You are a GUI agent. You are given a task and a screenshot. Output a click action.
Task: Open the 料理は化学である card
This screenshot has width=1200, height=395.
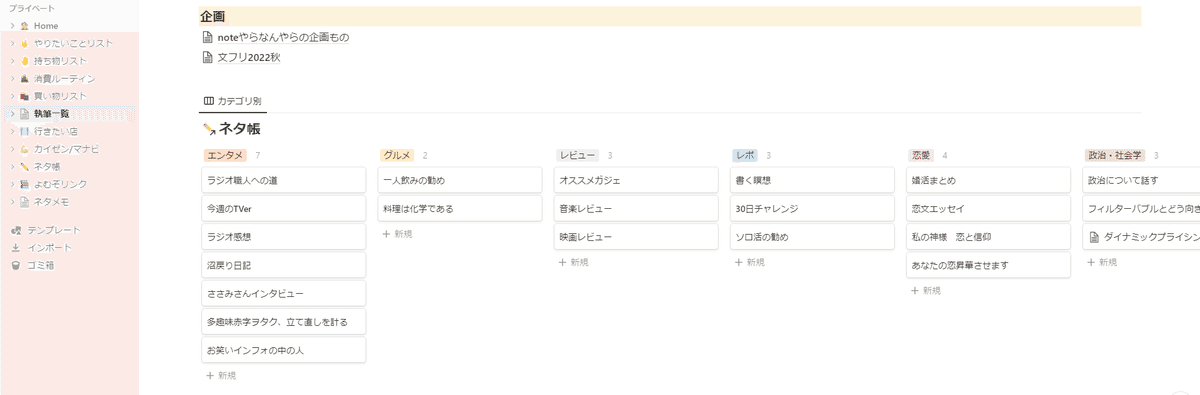[x=459, y=209]
